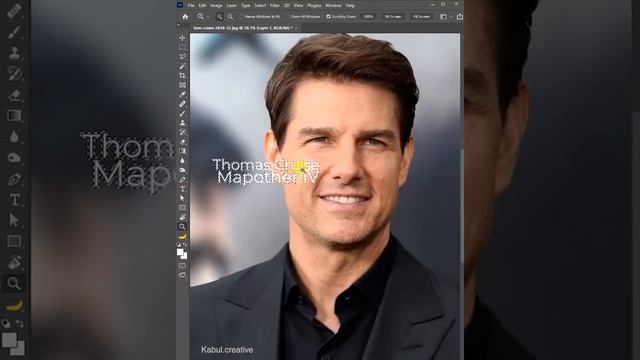This screenshot has height=360, width=640.
Task: Select the Spot Healing Brush tool
Action: [182, 104]
